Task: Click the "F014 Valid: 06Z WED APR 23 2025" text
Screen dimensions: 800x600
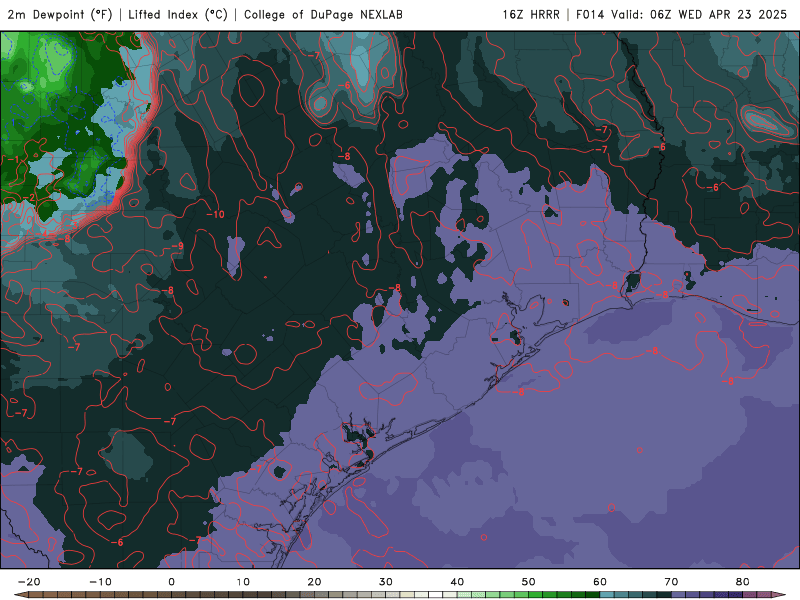Action: click(681, 15)
